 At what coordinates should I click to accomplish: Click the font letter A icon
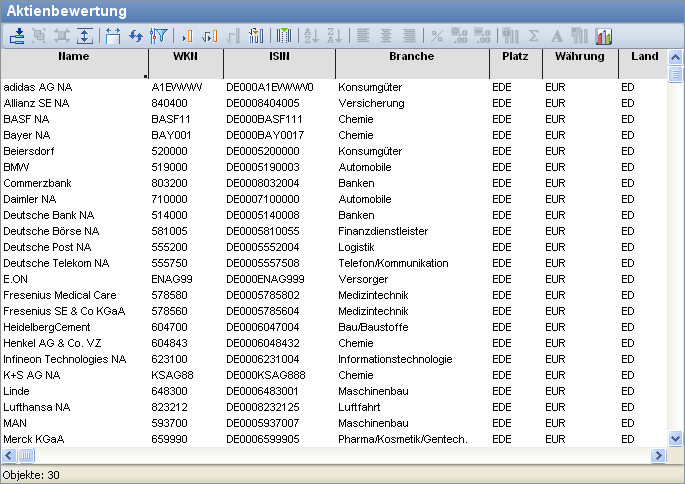pos(557,36)
